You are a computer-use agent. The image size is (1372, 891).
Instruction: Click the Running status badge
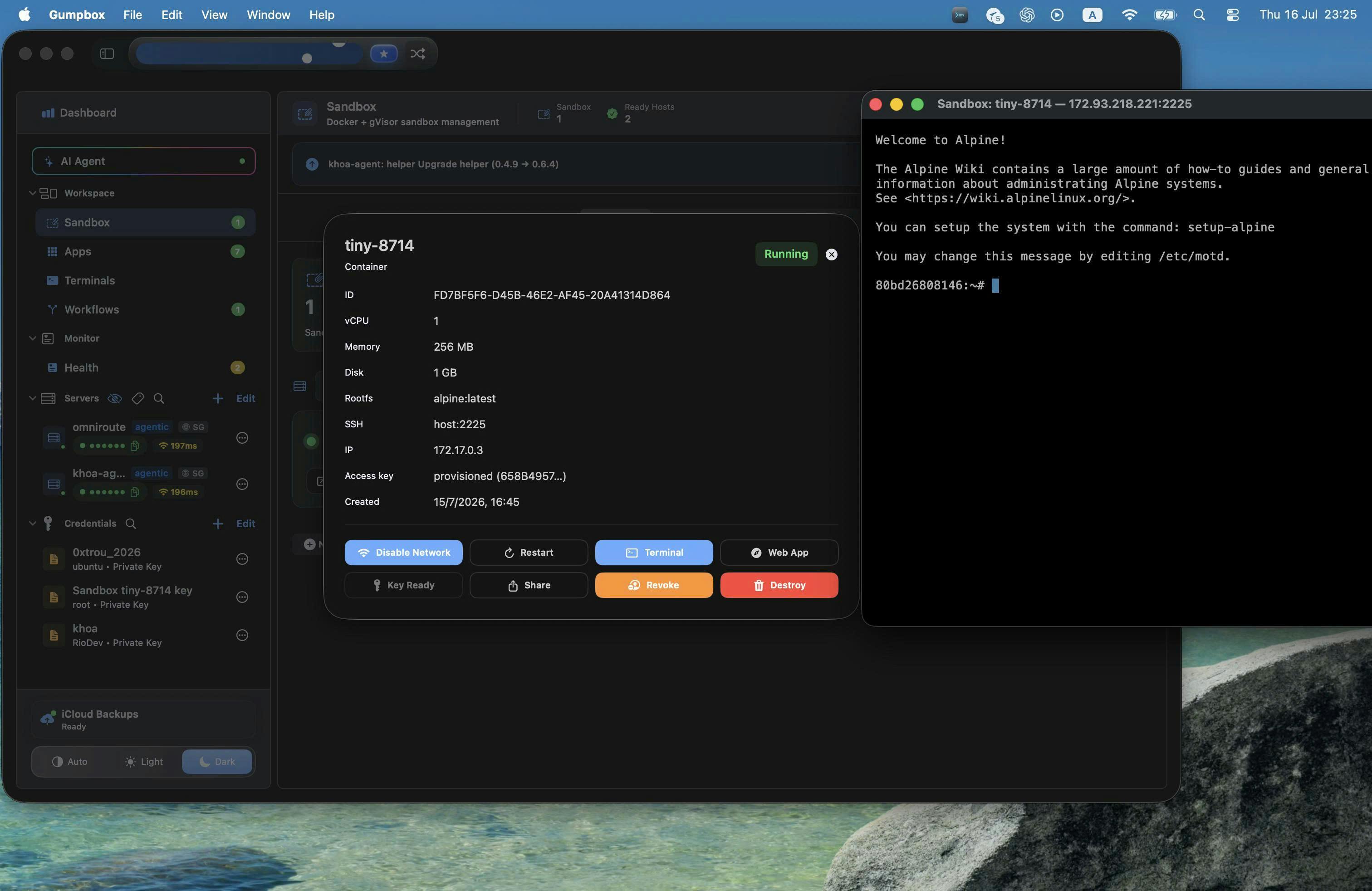pyautogui.click(x=786, y=254)
